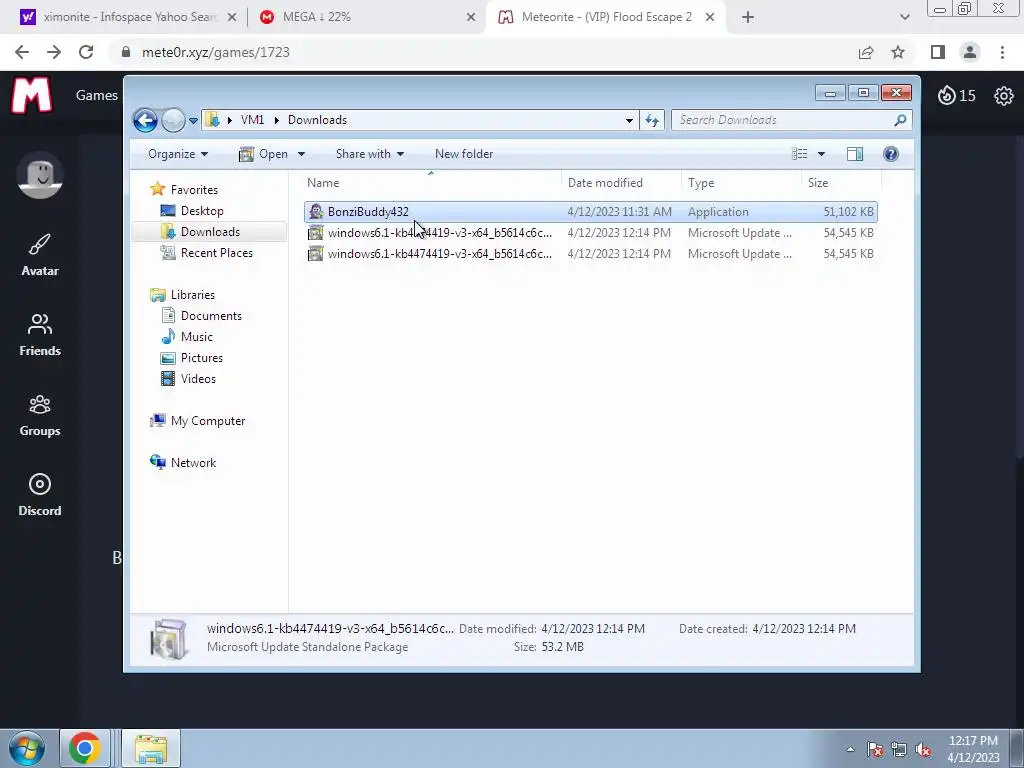
Task: Click the Explorer back navigation arrow
Action: 145,120
